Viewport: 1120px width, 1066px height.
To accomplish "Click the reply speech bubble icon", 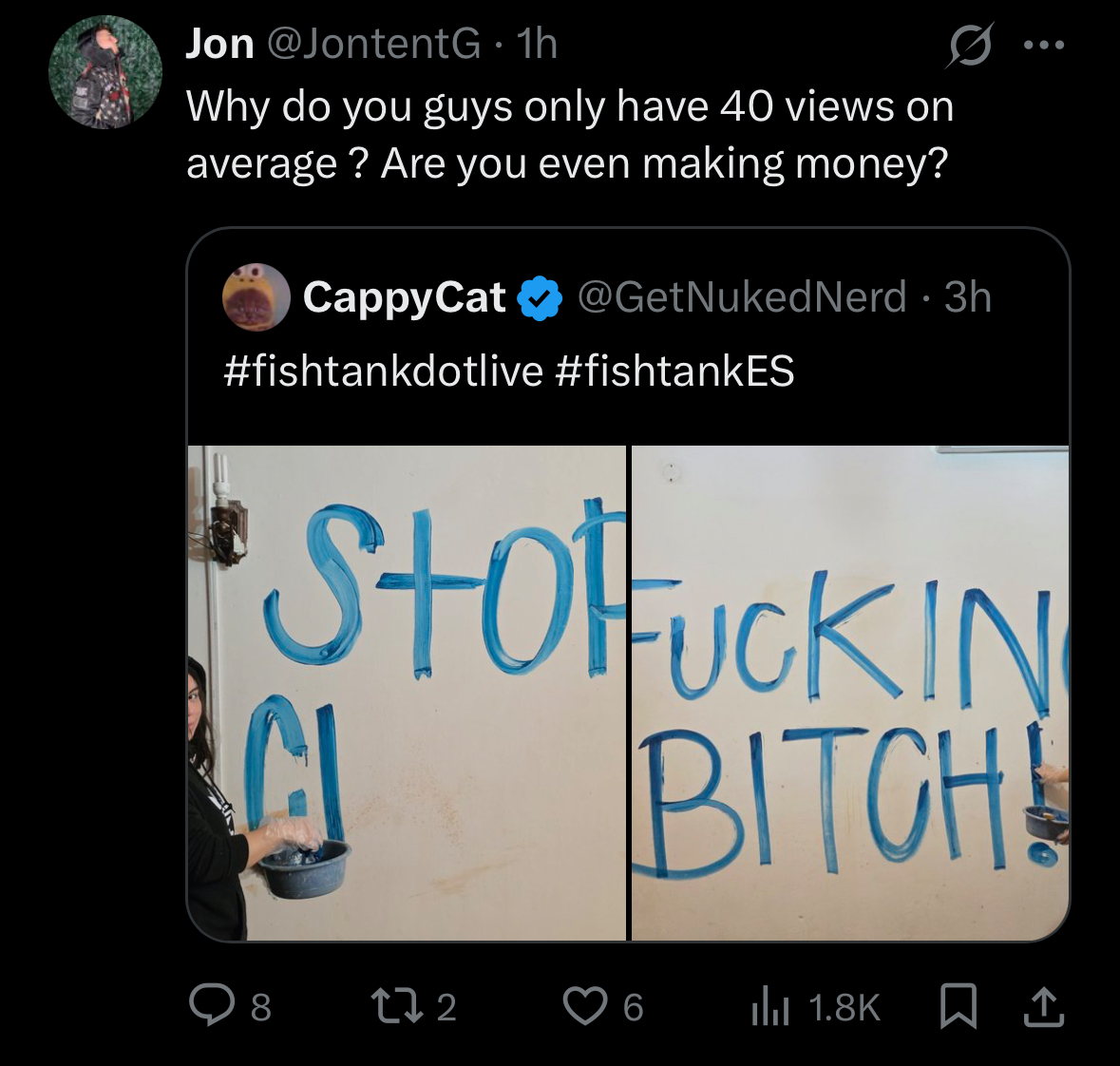I will click(209, 1005).
